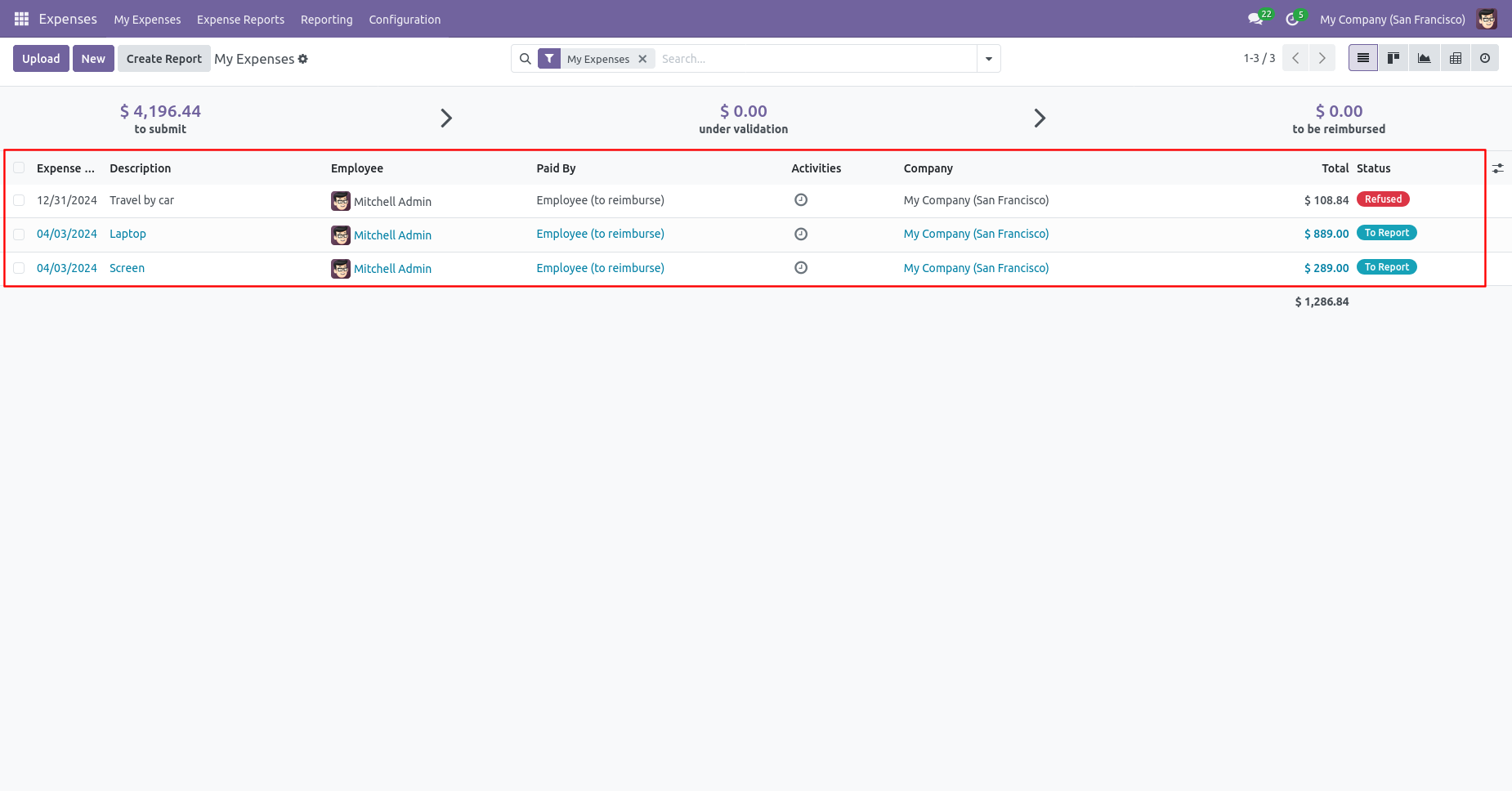
Task: Open the Reporting menu
Action: click(x=326, y=20)
